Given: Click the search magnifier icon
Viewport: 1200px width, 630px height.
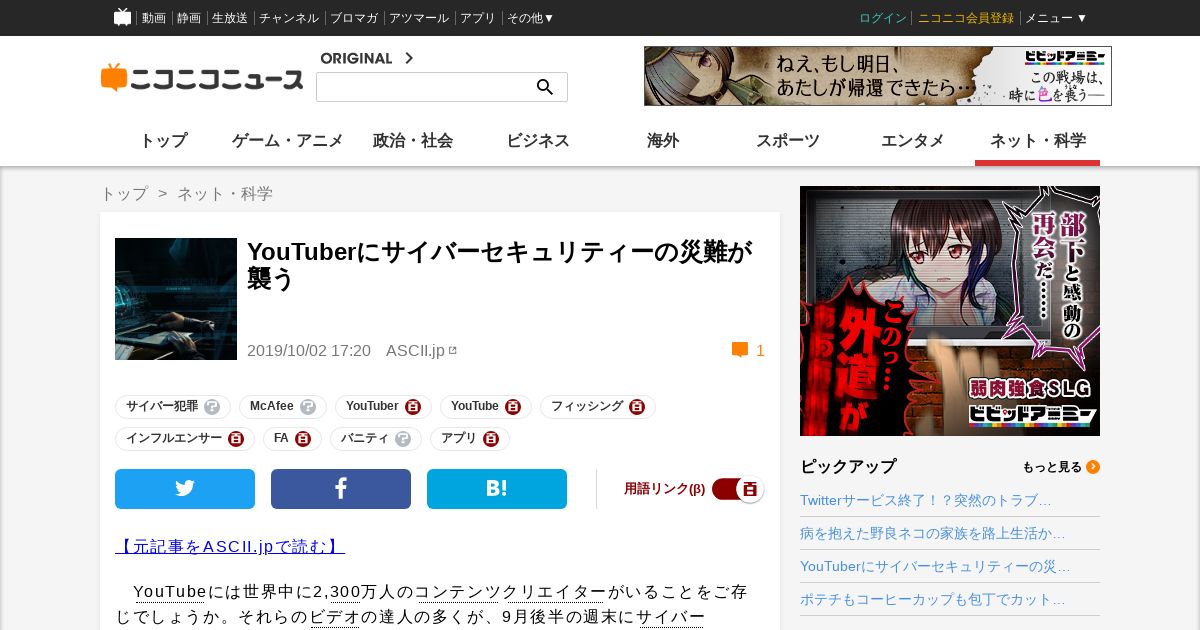Looking at the screenshot, I should [x=545, y=87].
